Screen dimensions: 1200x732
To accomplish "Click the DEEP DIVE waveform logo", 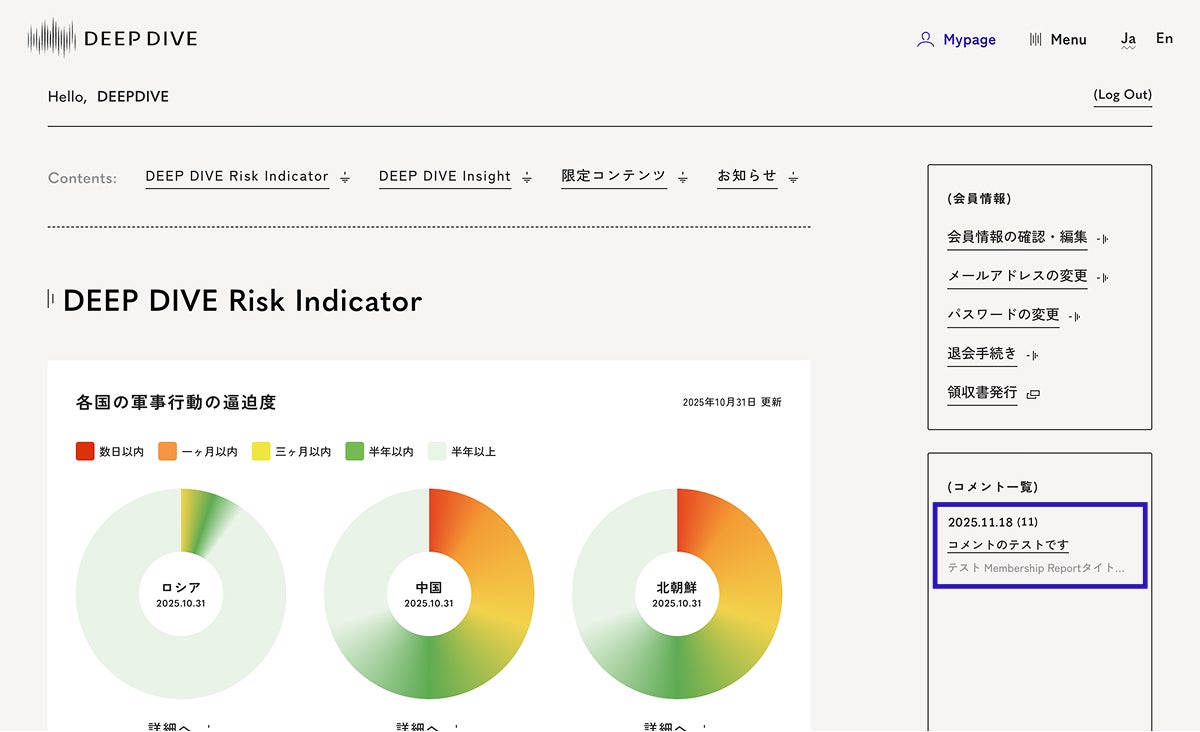I will coord(52,39).
